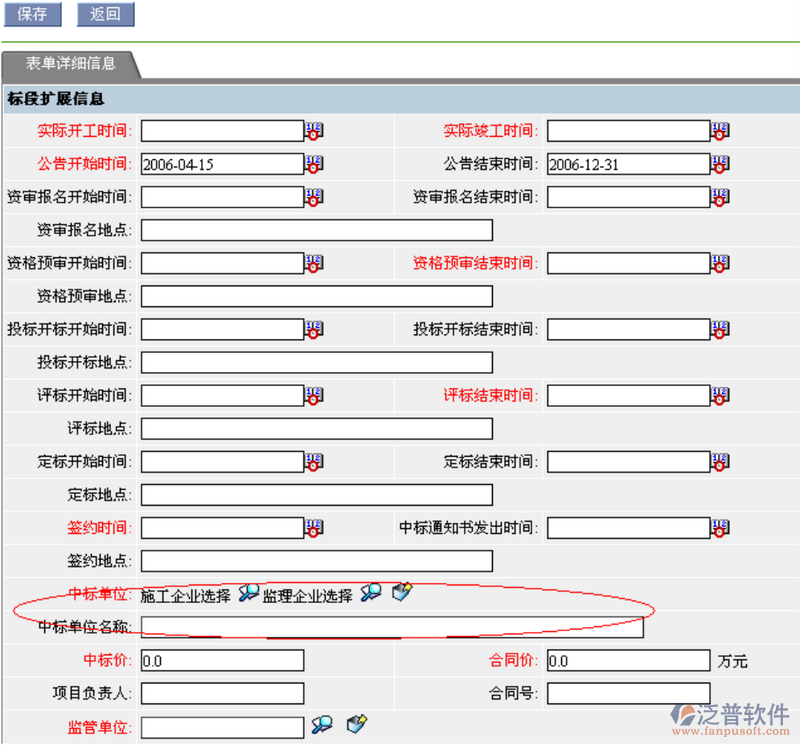
Task: Open calendar for 投标开标开始时间
Action: click(314, 329)
